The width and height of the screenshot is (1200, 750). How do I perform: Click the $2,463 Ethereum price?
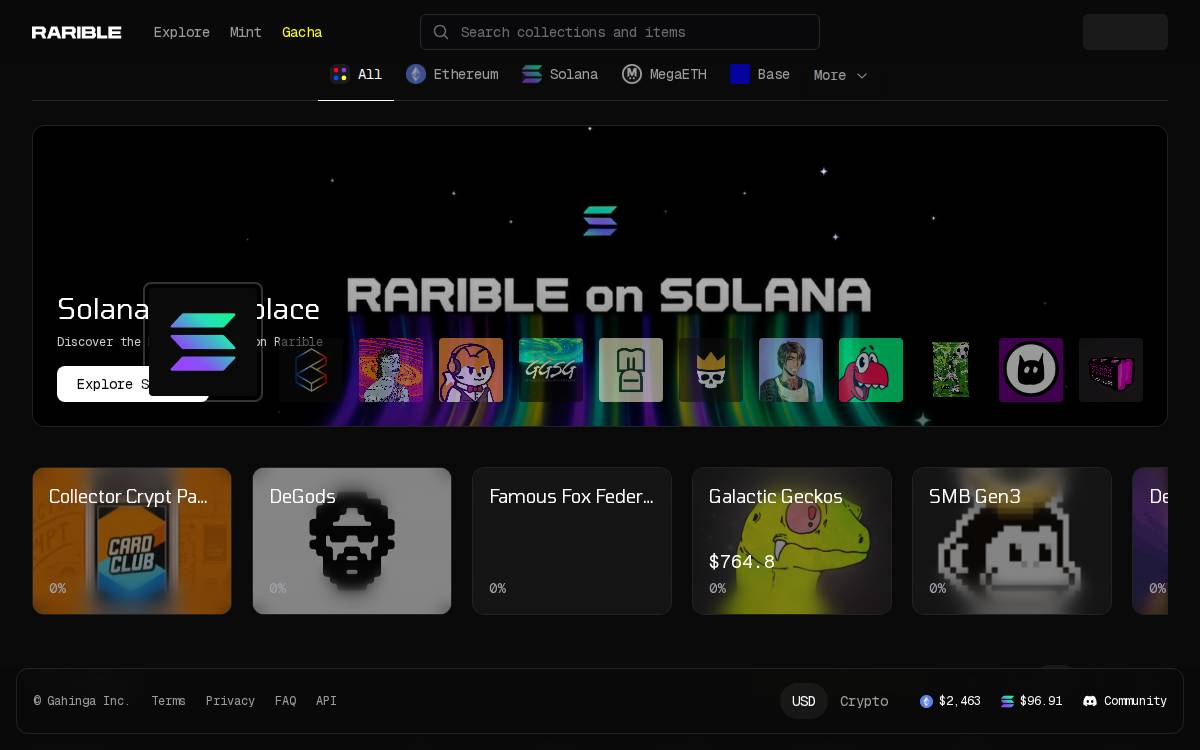click(x=959, y=701)
